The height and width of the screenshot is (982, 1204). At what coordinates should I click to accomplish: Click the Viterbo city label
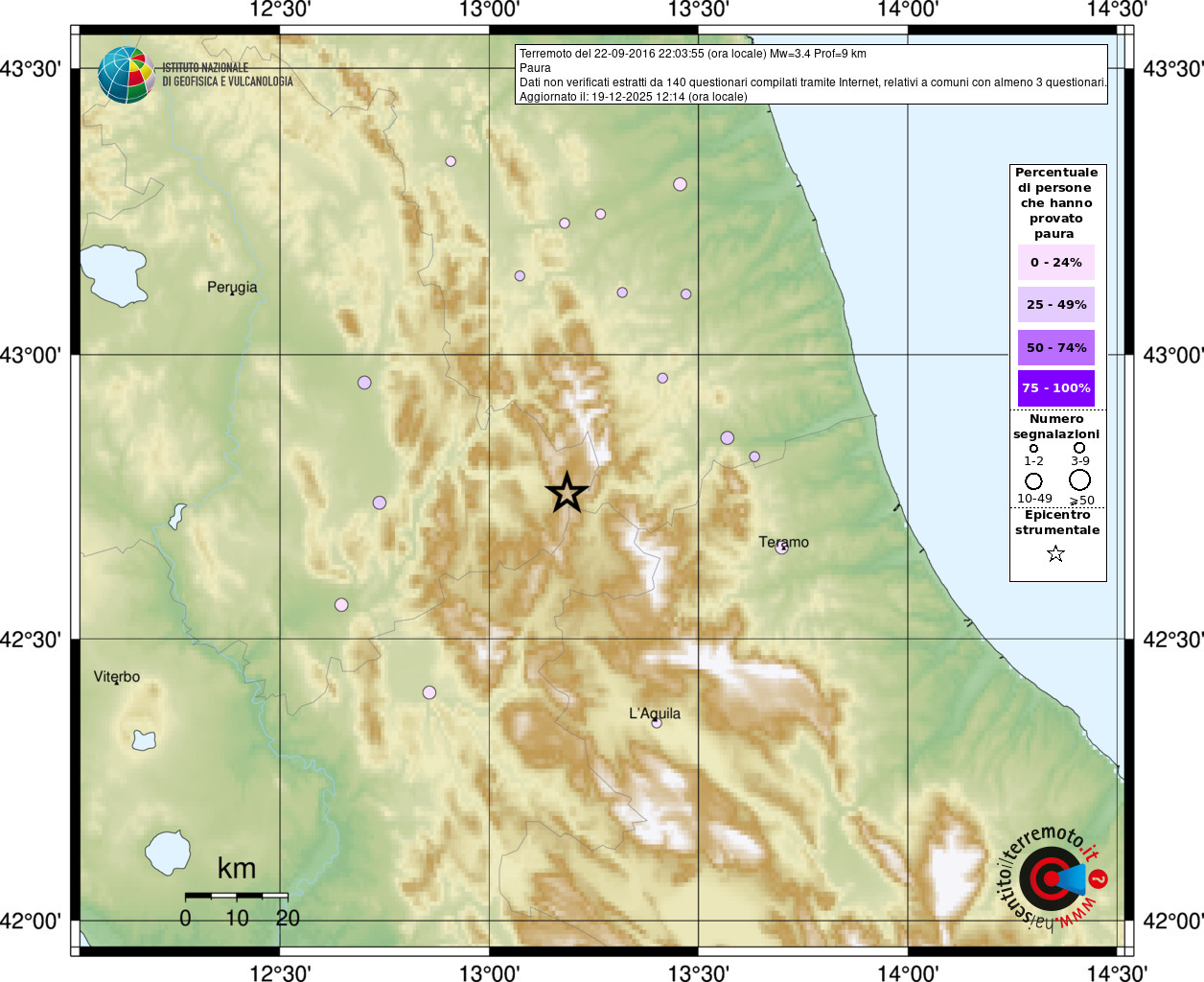pos(117,676)
